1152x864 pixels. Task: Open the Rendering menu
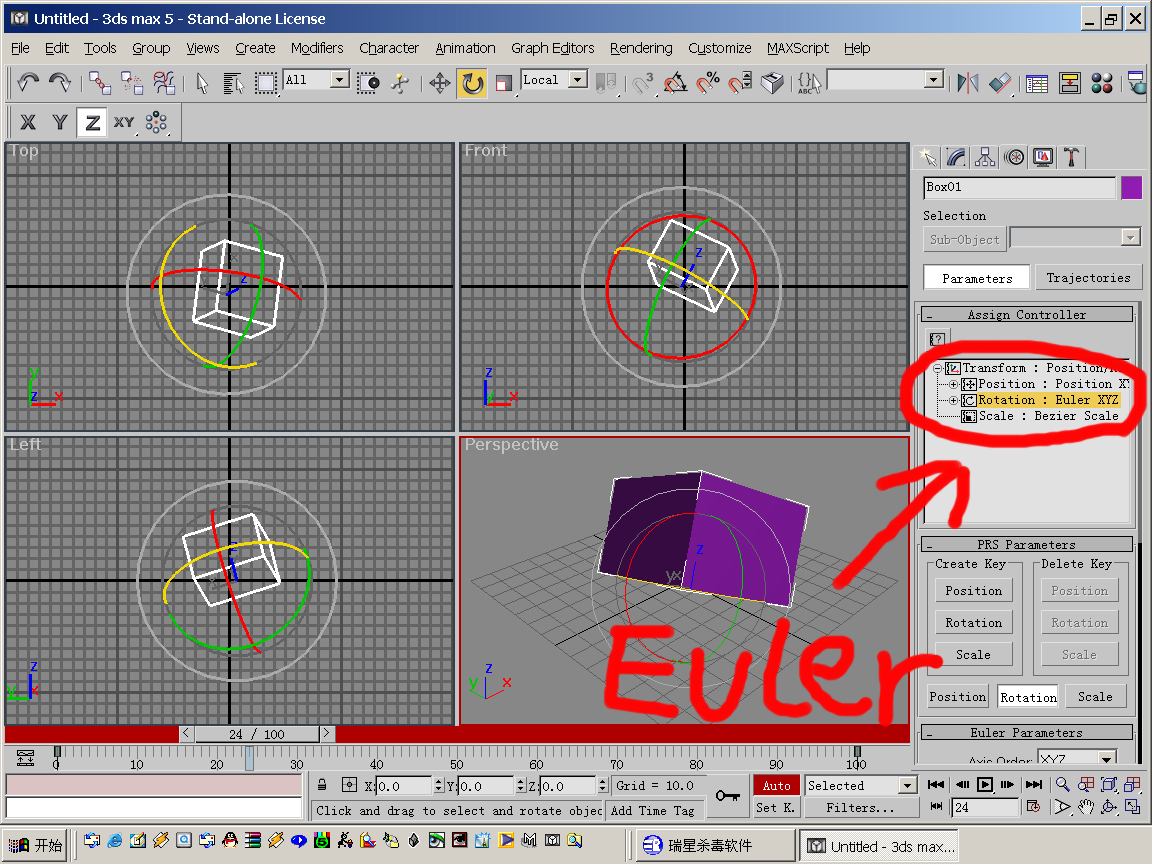click(x=641, y=48)
